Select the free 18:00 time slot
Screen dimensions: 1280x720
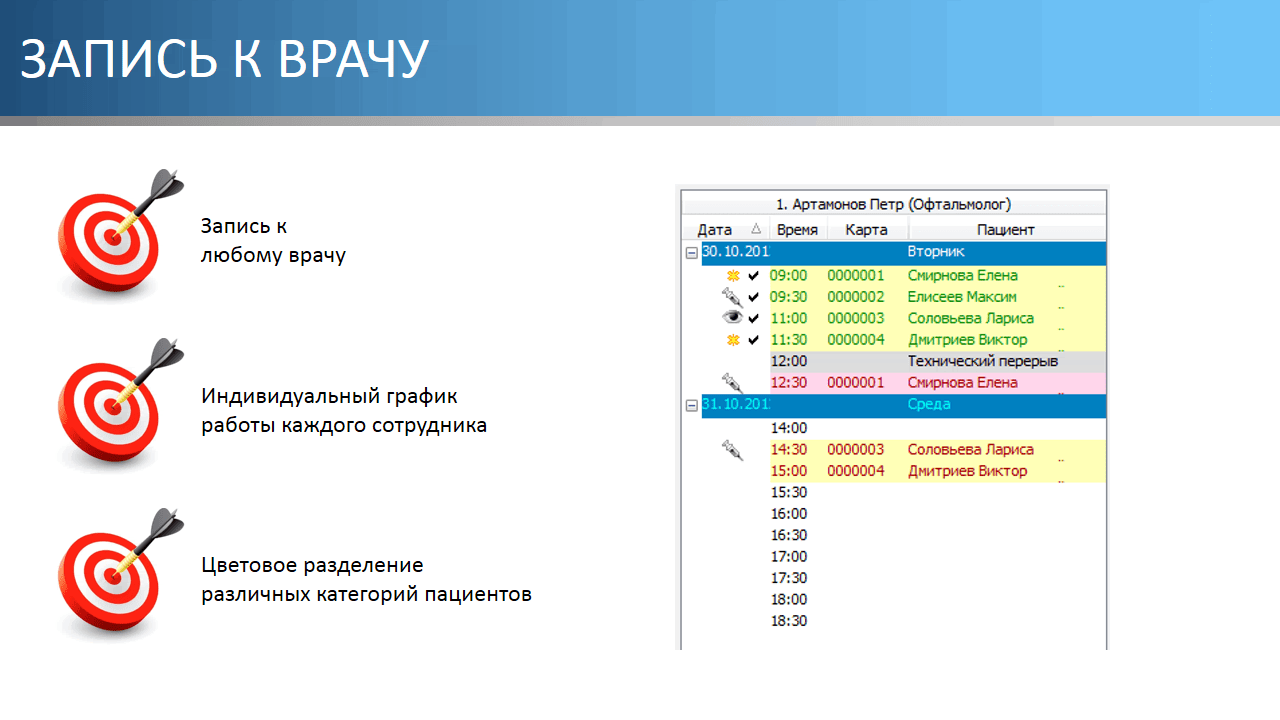click(x=788, y=600)
